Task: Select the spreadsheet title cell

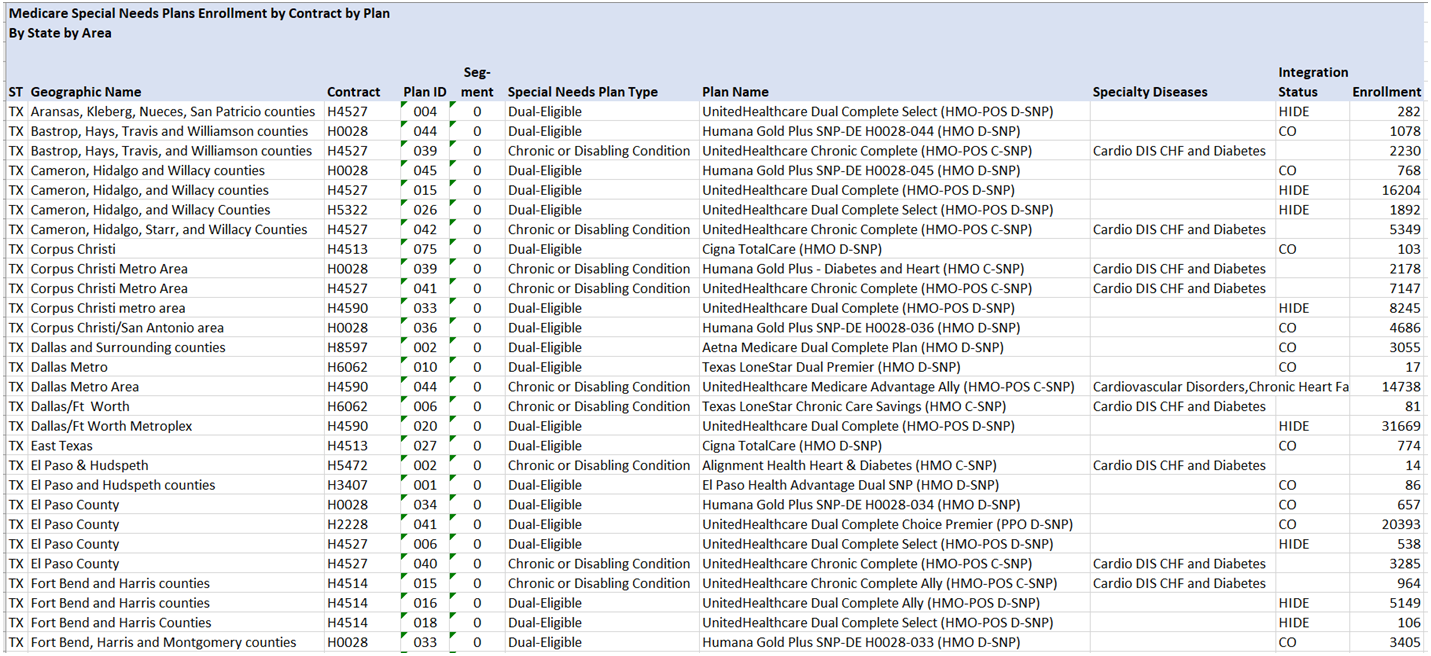Action: pos(199,14)
